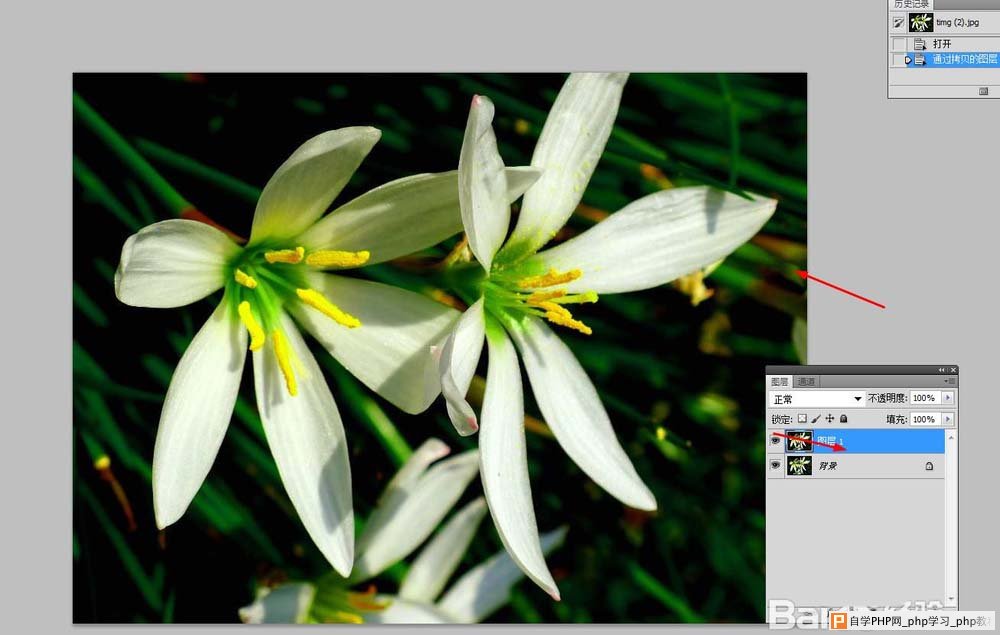Click the lock all padlock icon
1000x635 pixels.
(843, 419)
